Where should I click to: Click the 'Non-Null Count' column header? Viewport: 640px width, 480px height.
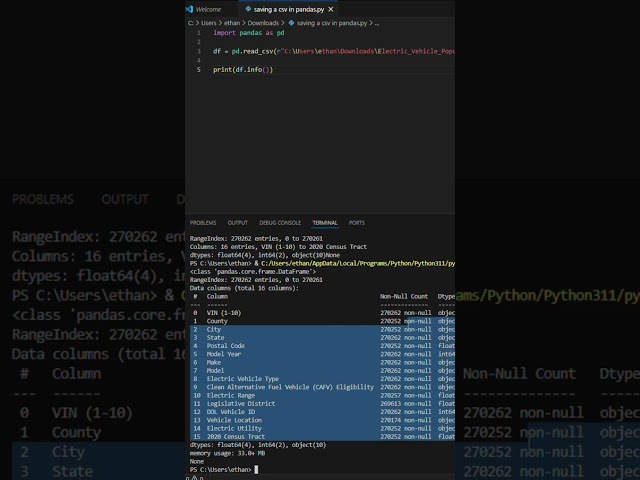pos(404,296)
